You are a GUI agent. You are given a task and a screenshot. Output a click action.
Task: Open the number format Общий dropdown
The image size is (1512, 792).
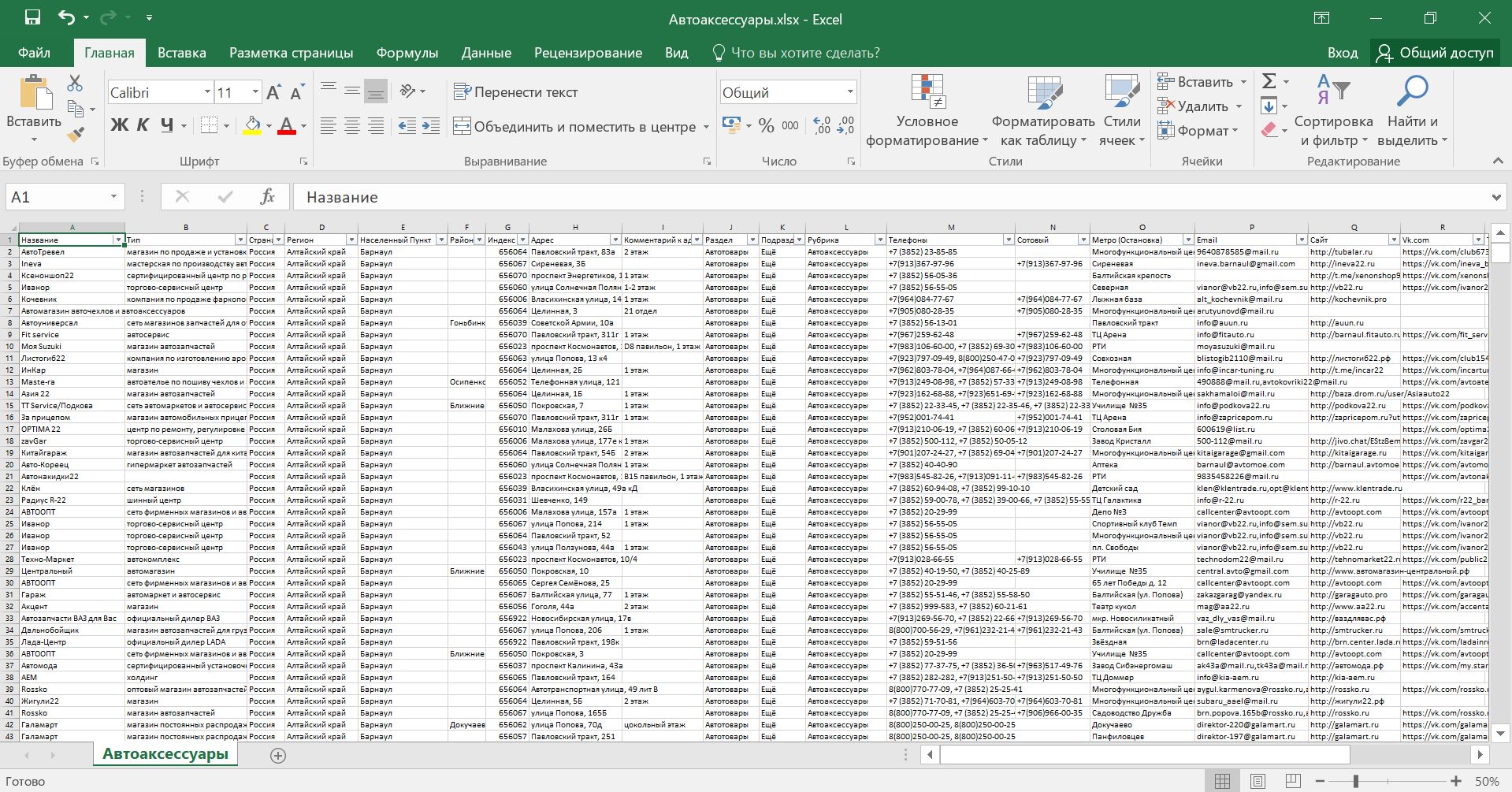849,92
